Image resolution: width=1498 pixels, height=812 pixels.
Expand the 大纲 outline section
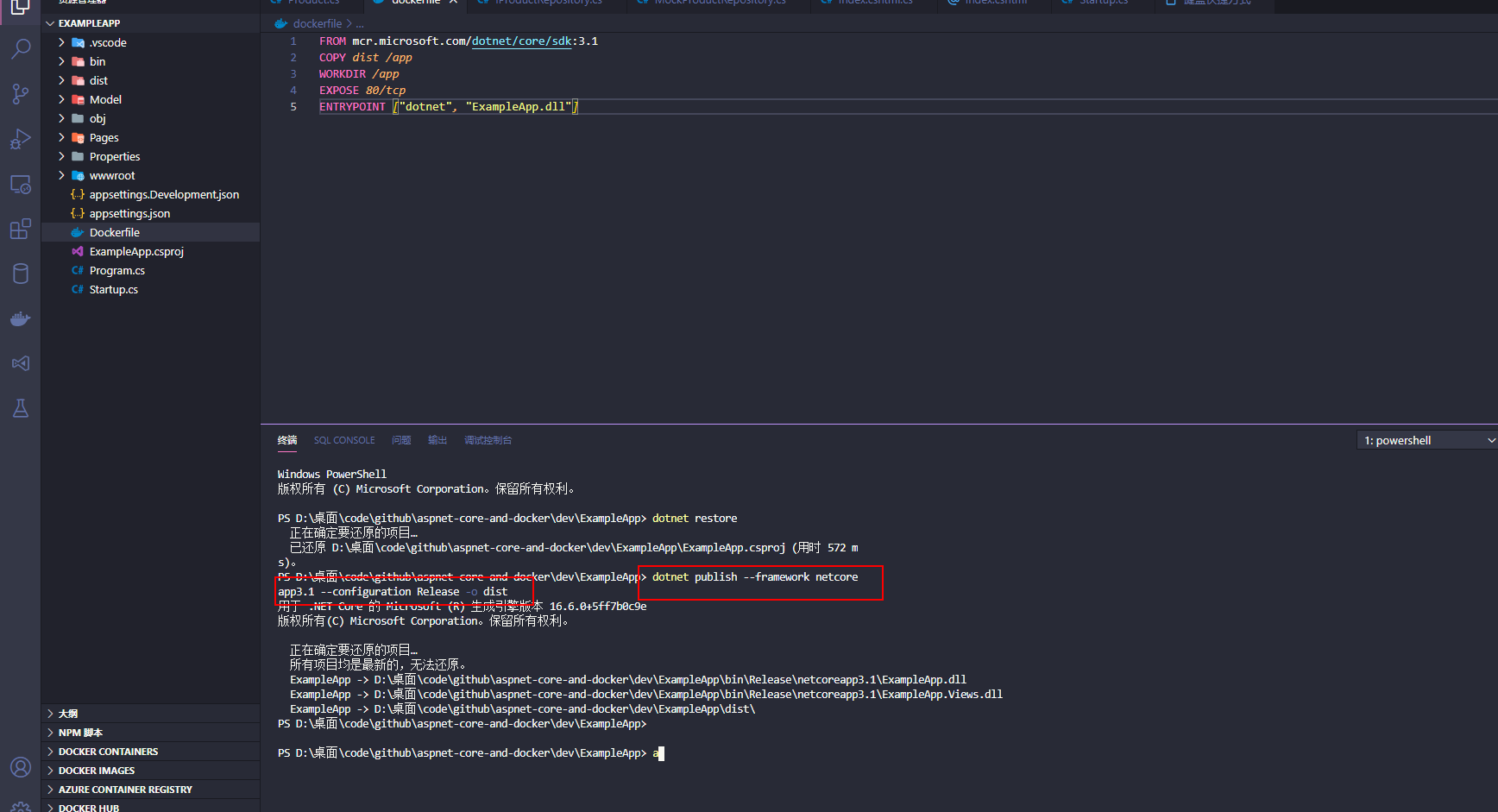coord(151,714)
